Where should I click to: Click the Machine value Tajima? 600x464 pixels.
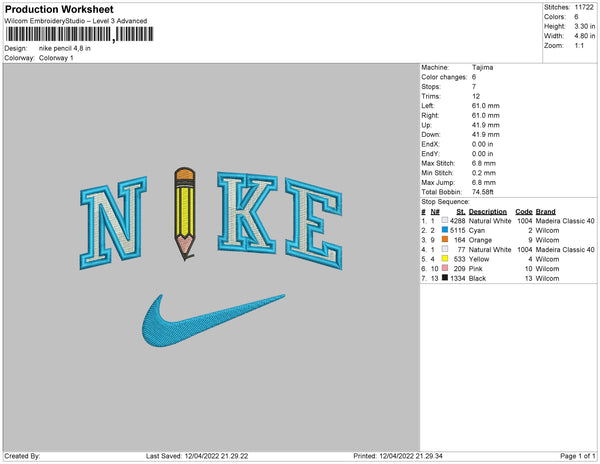coord(482,67)
